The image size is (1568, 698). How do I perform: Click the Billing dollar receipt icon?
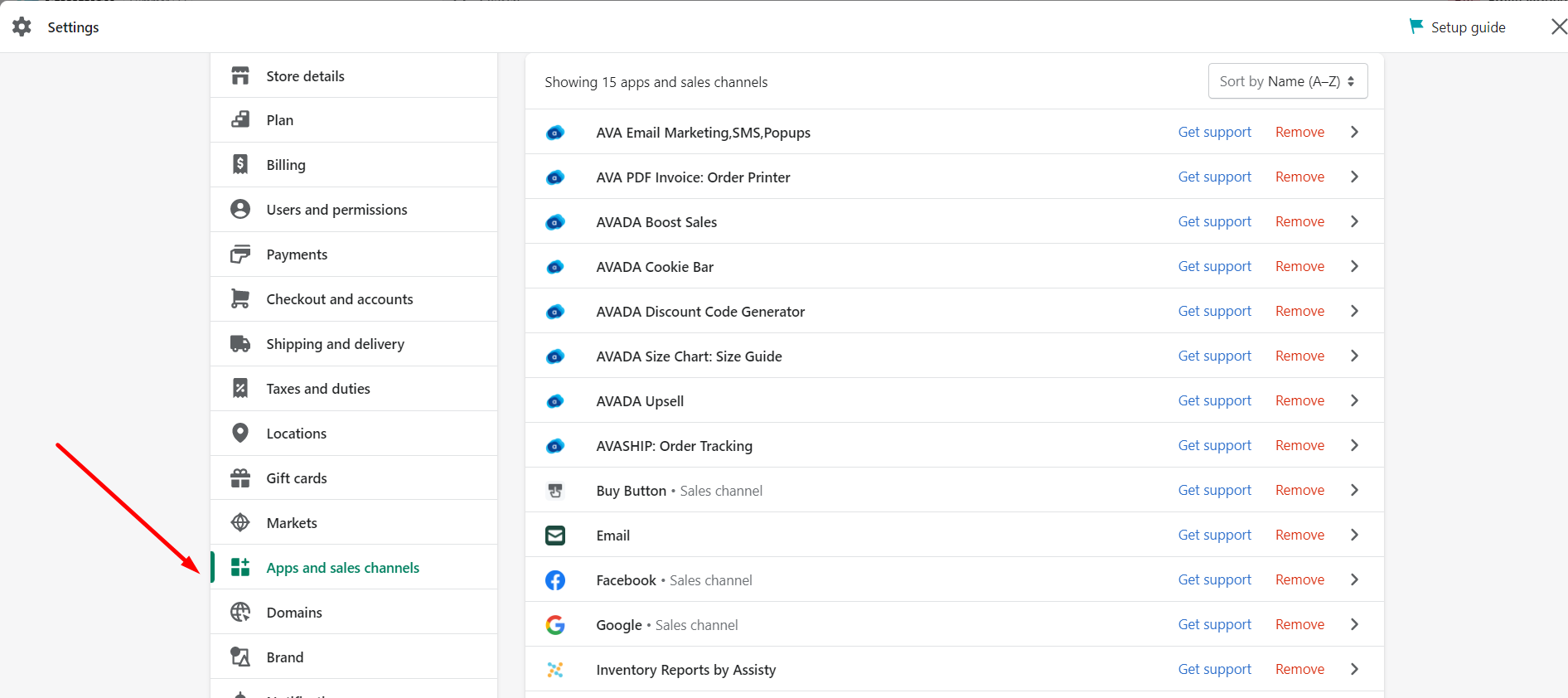tap(240, 164)
